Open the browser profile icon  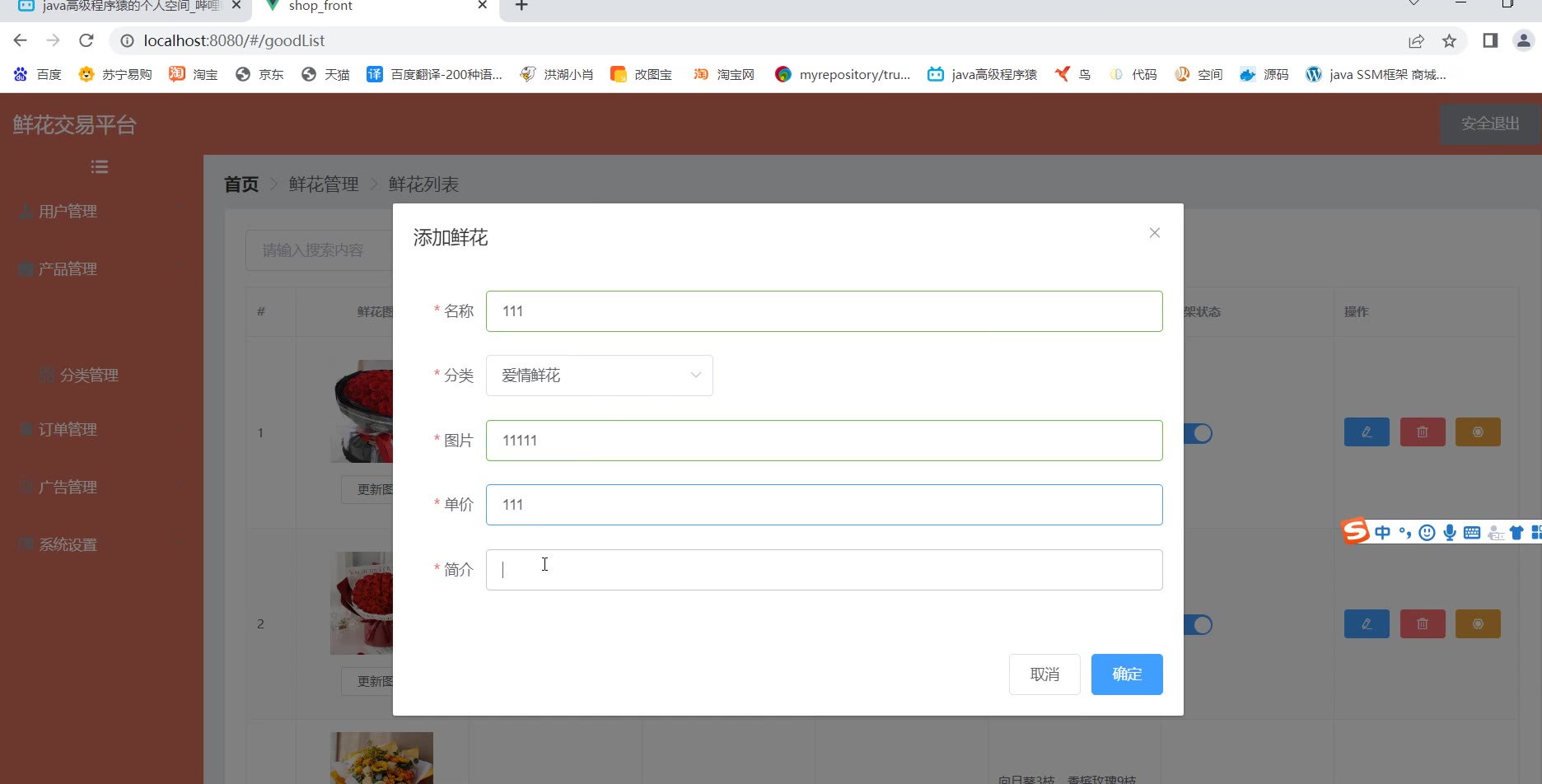click(1524, 40)
